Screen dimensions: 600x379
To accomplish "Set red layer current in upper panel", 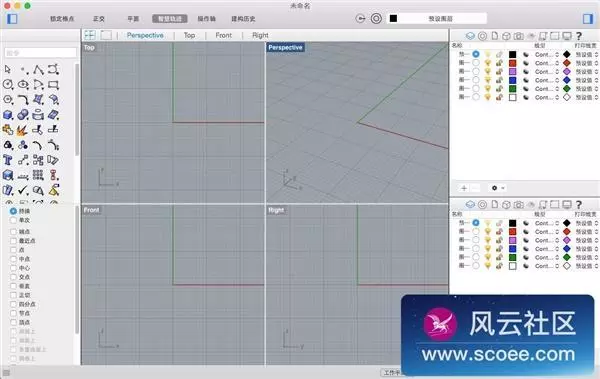I will click(x=476, y=62).
